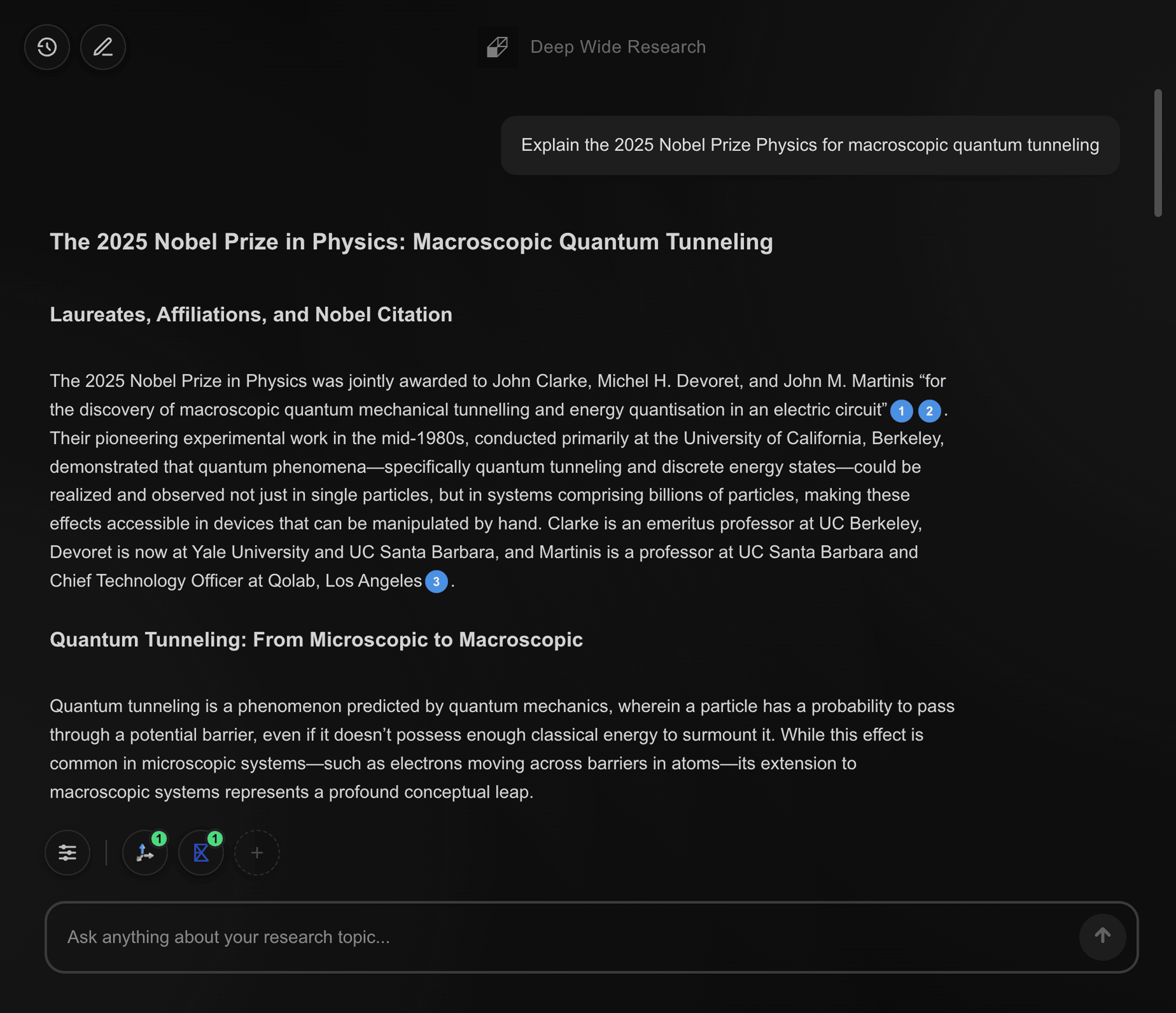Open the response settings sliders icon

coord(67,852)
